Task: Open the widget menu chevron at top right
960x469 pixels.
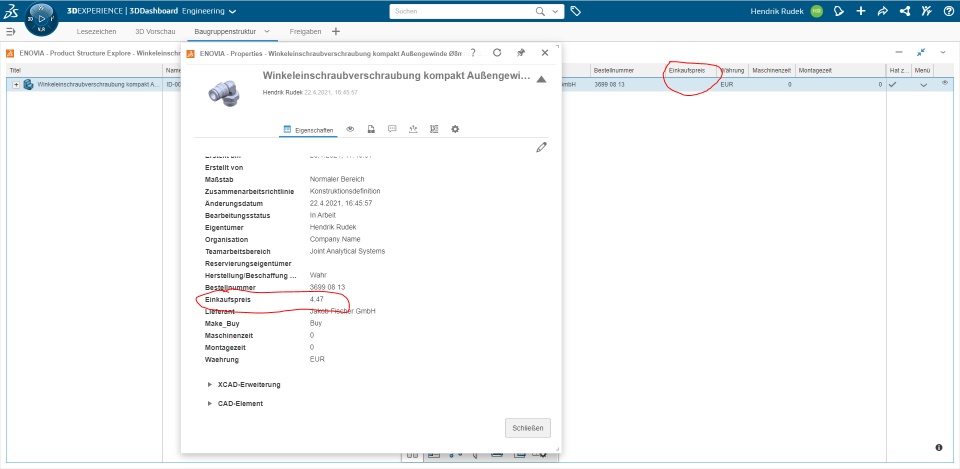Action: coord(944,53)
